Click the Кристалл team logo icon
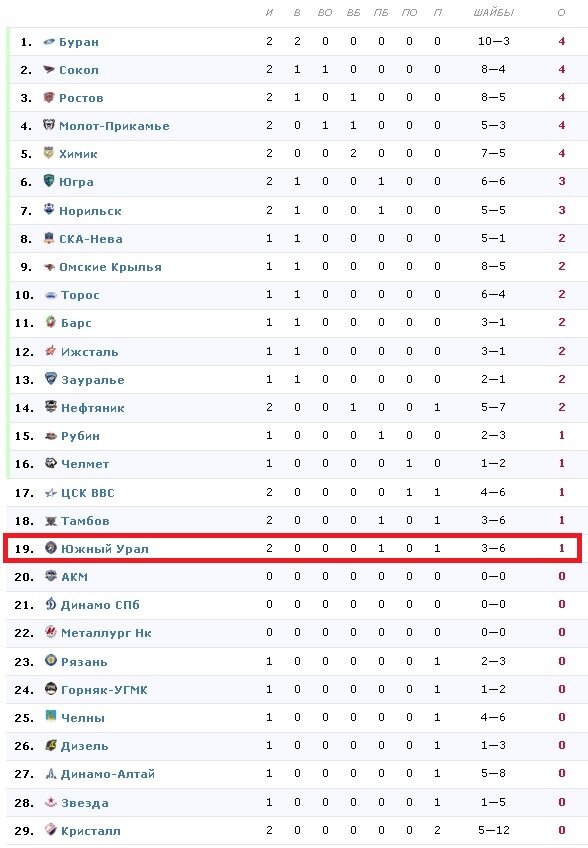Image resolution: width=588 pixels, height=848 pixels. point(51,829)
